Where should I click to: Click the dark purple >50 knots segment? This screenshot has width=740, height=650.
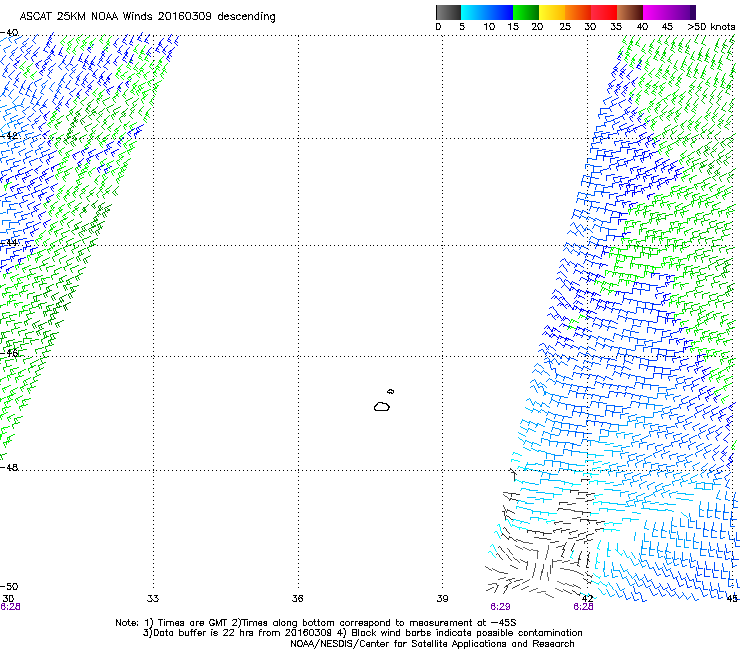(x=692, y=12)
